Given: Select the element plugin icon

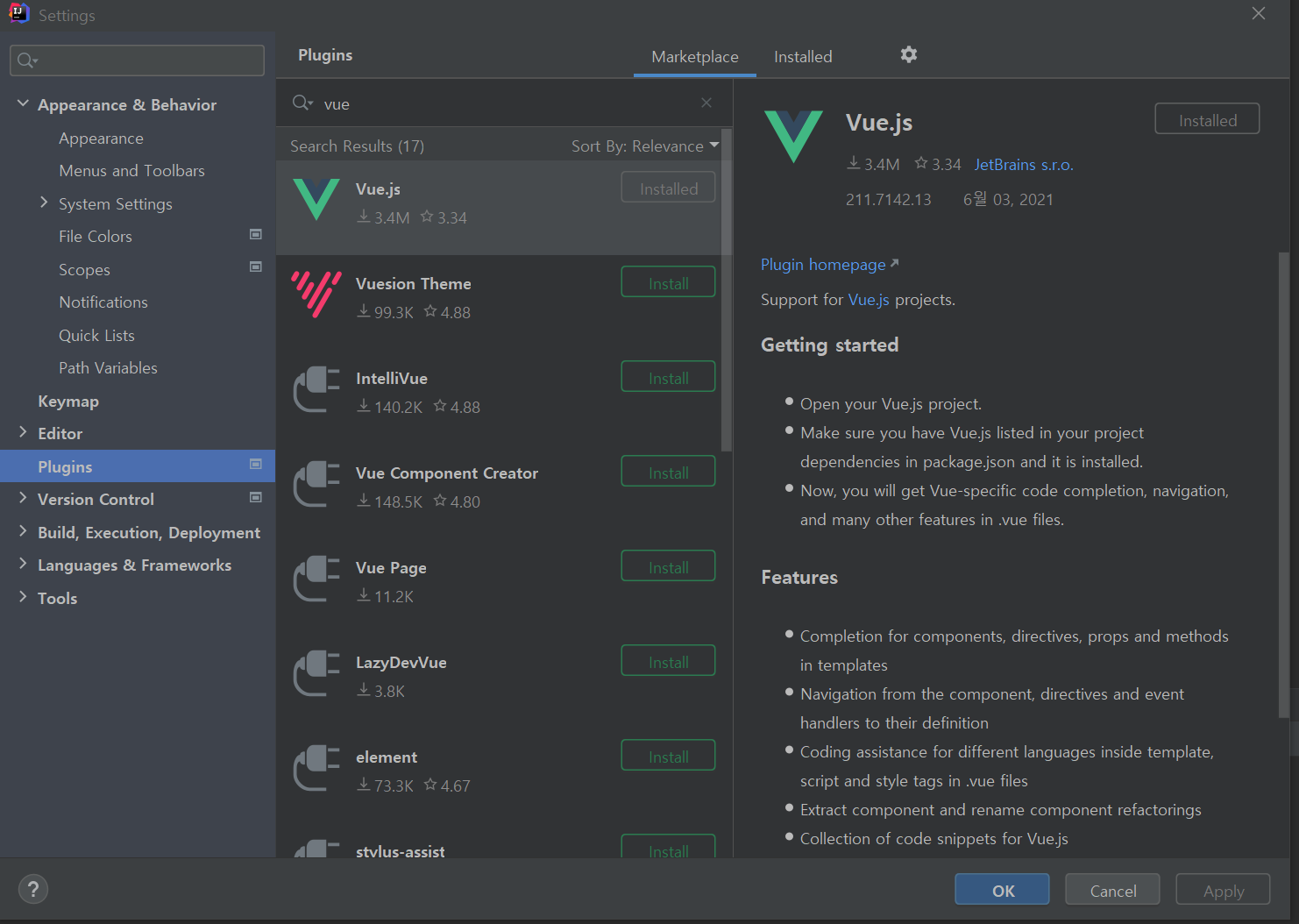Looking at the screenshot, I should pyautogui.click(x=316, y=768).
